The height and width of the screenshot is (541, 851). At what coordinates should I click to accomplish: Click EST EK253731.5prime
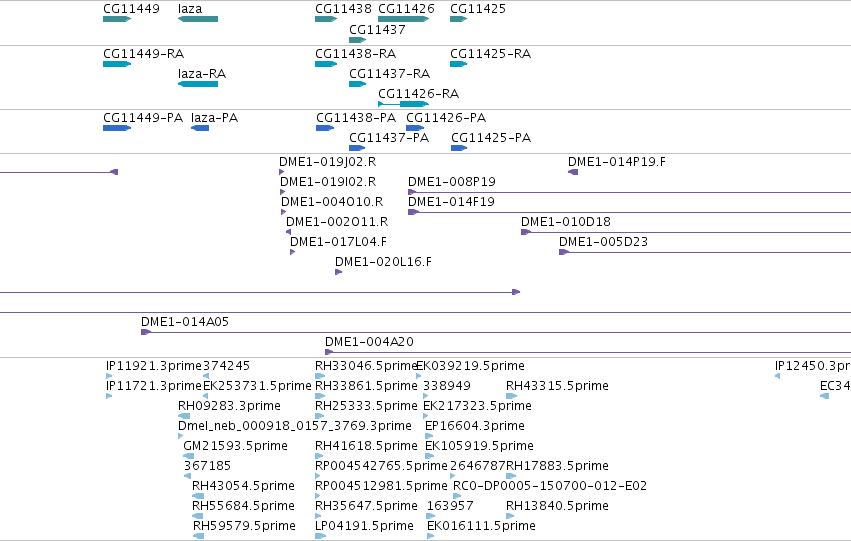206,396
